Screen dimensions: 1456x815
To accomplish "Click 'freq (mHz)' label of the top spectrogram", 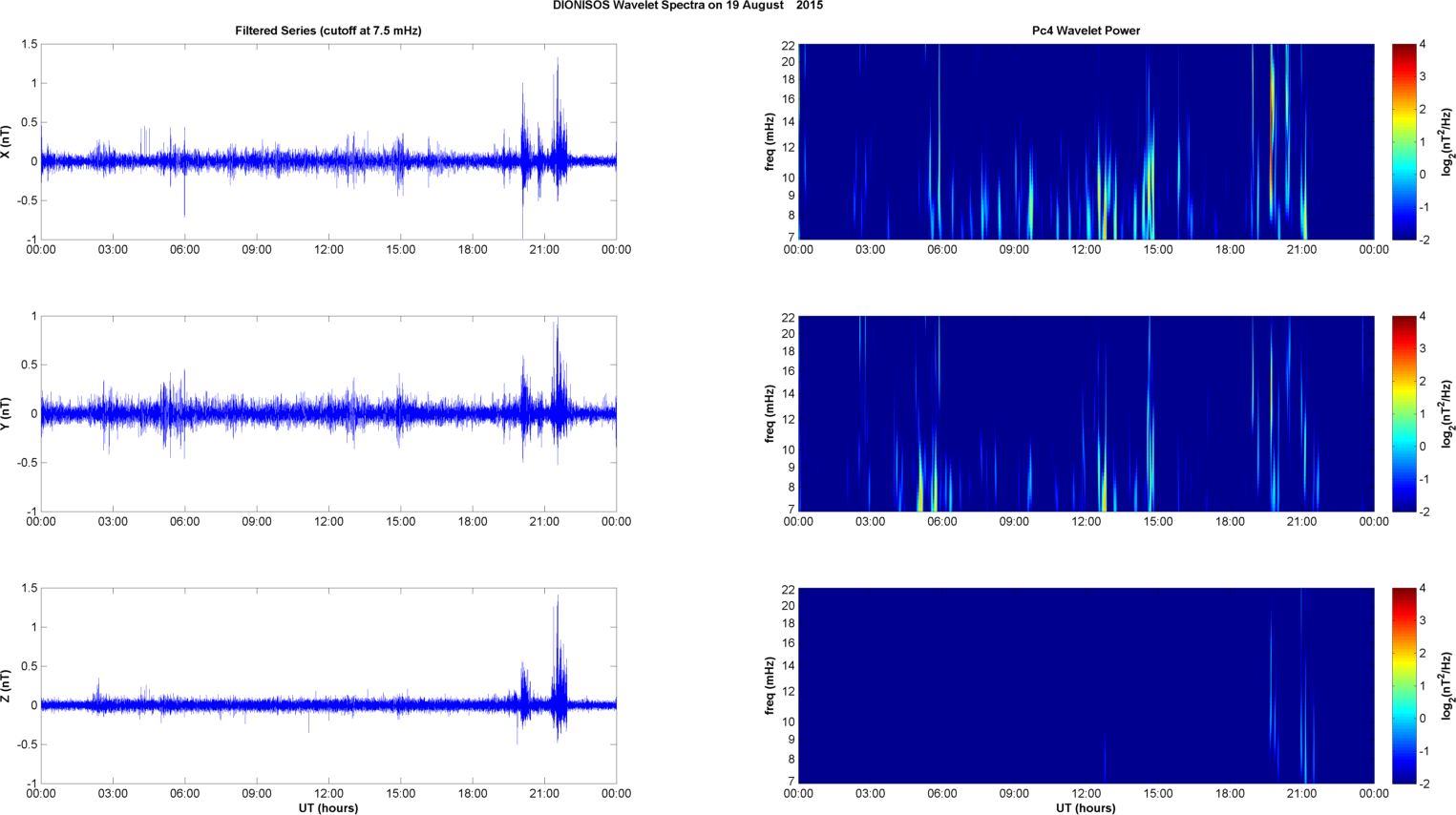I will coord(770,142).
